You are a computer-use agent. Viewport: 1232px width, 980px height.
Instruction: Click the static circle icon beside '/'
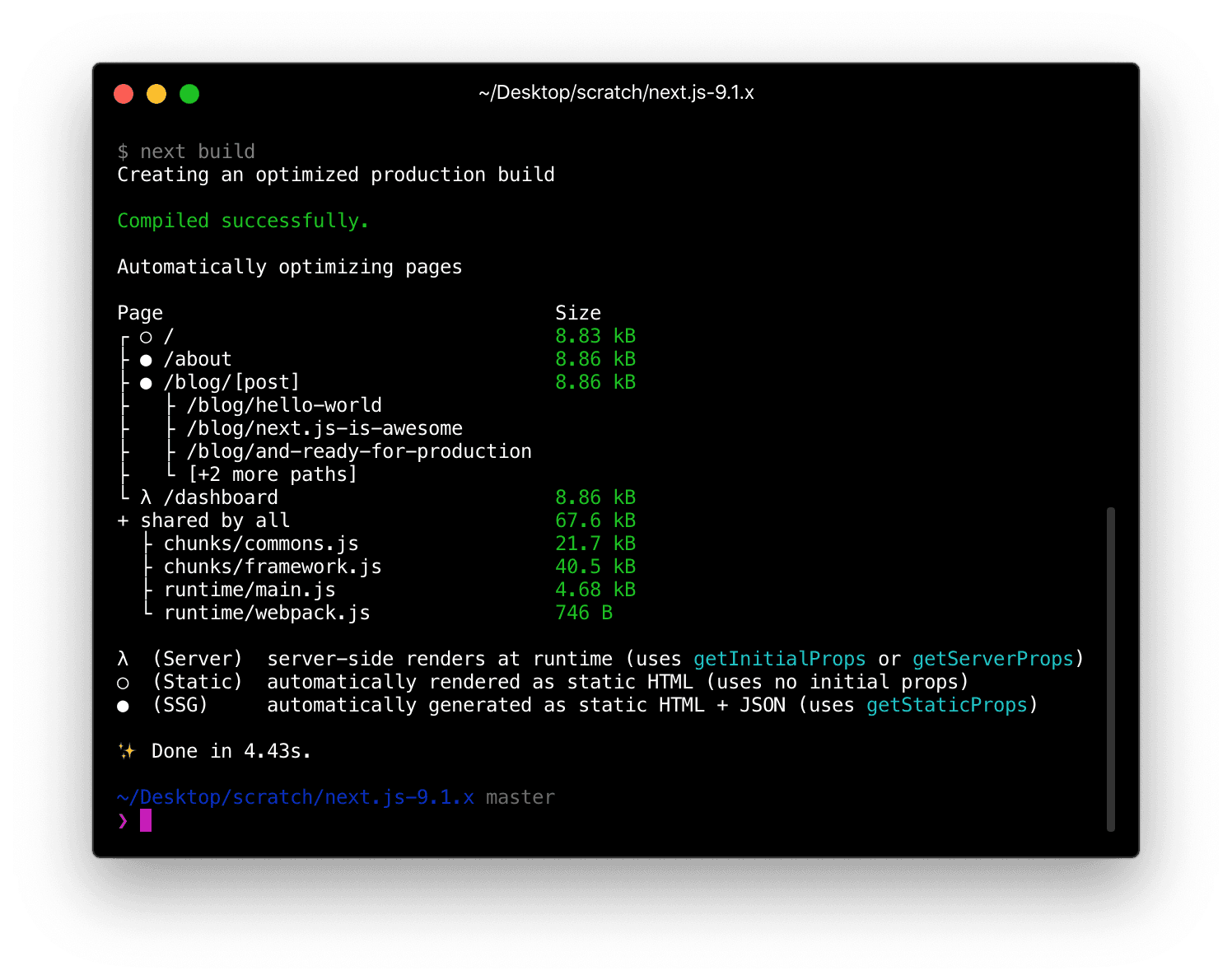pyautogui.click(x=146, y=337)
